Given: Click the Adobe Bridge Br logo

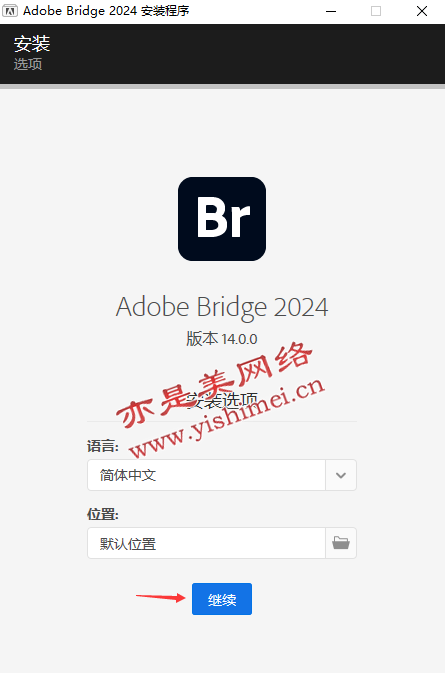Looking at the screenshot, I should [222, 219].
